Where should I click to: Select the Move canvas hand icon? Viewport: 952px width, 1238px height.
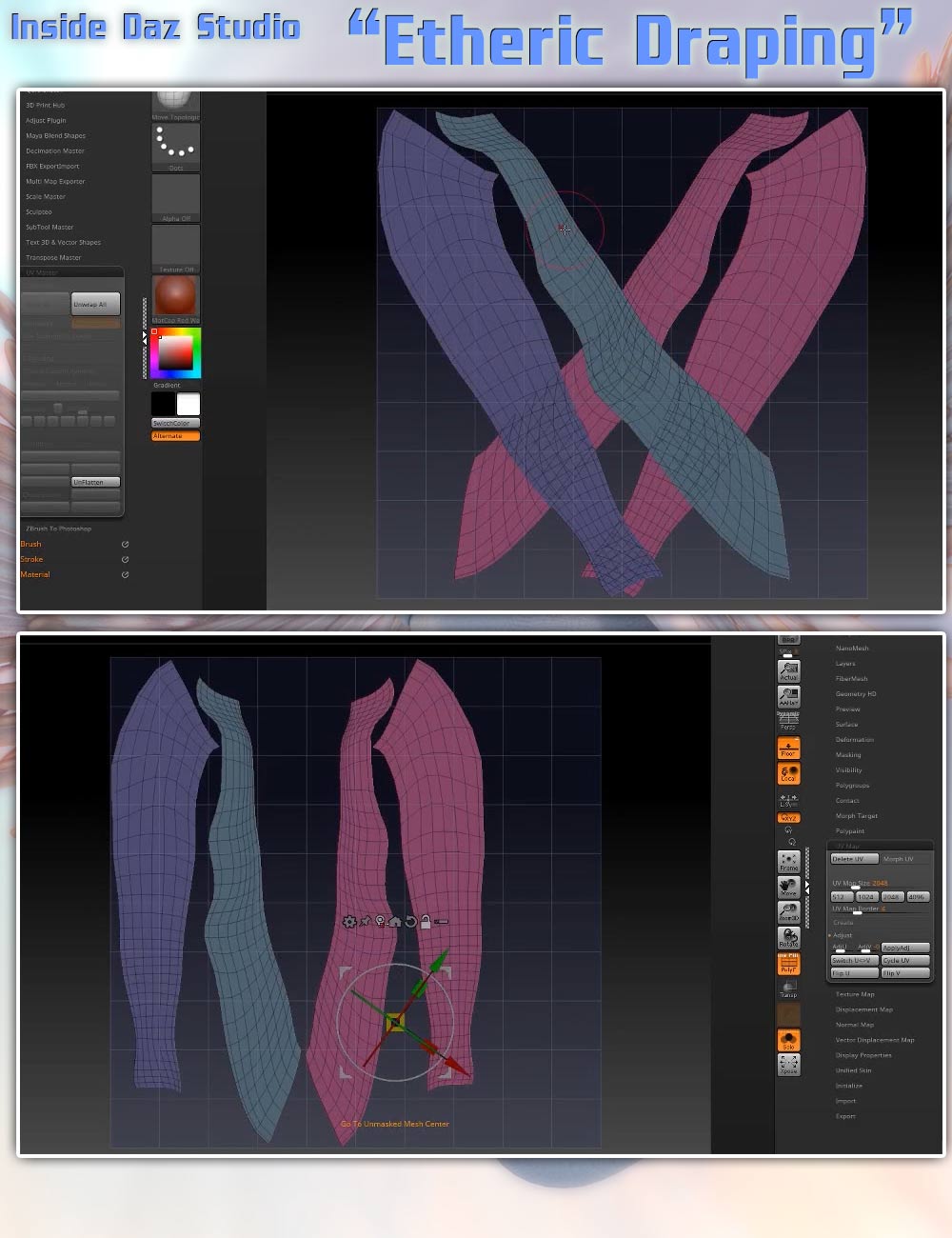789,888
